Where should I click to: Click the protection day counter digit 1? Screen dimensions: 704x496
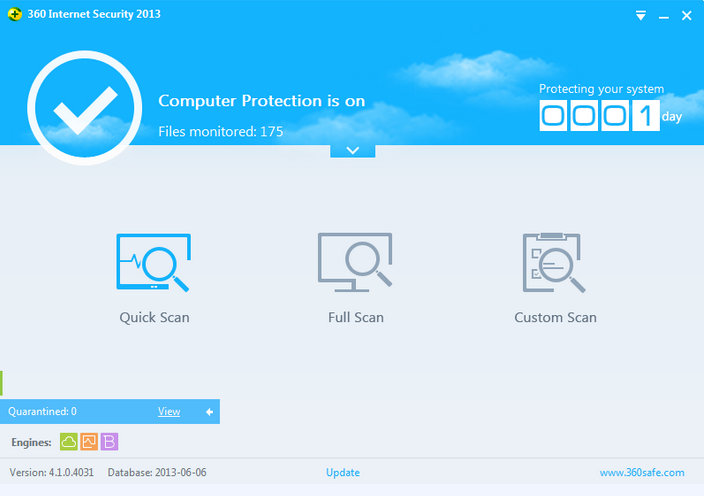pos(646,116)
